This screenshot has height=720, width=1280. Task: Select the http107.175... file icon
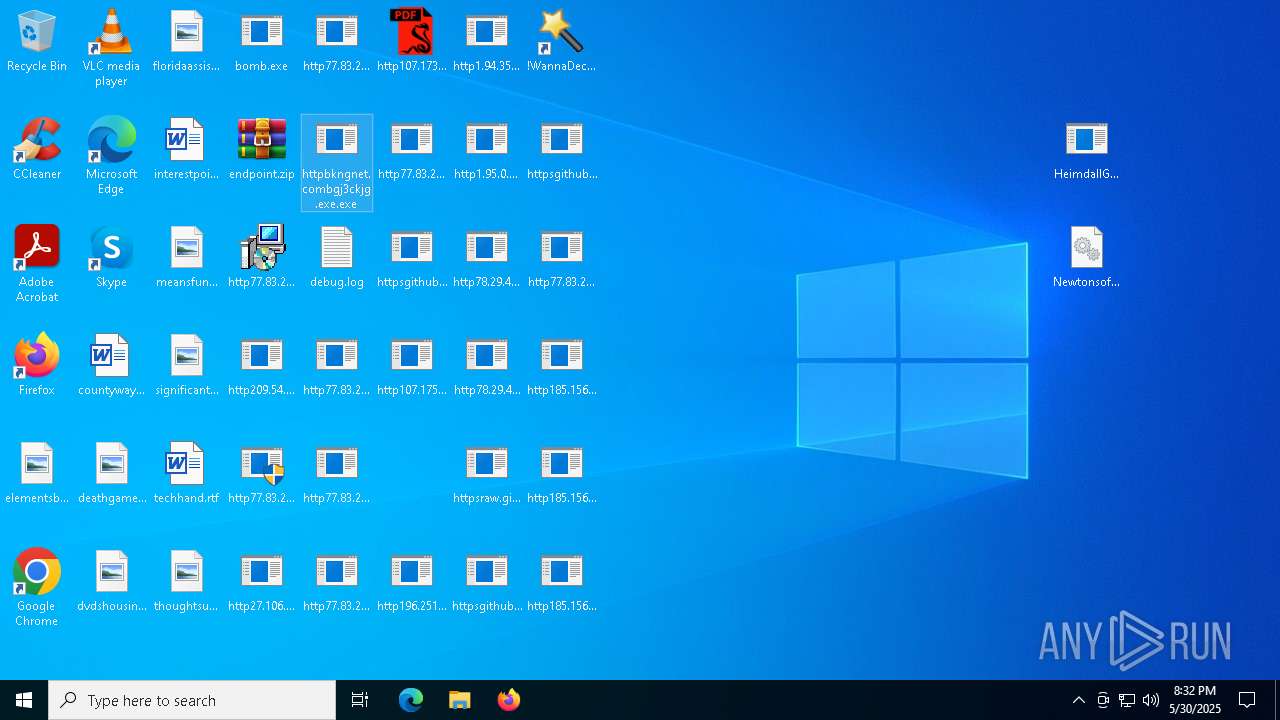(412, 366)
